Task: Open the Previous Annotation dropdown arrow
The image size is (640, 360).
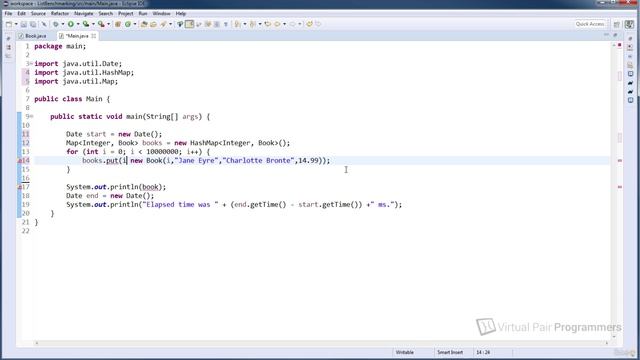Action: 260,24
